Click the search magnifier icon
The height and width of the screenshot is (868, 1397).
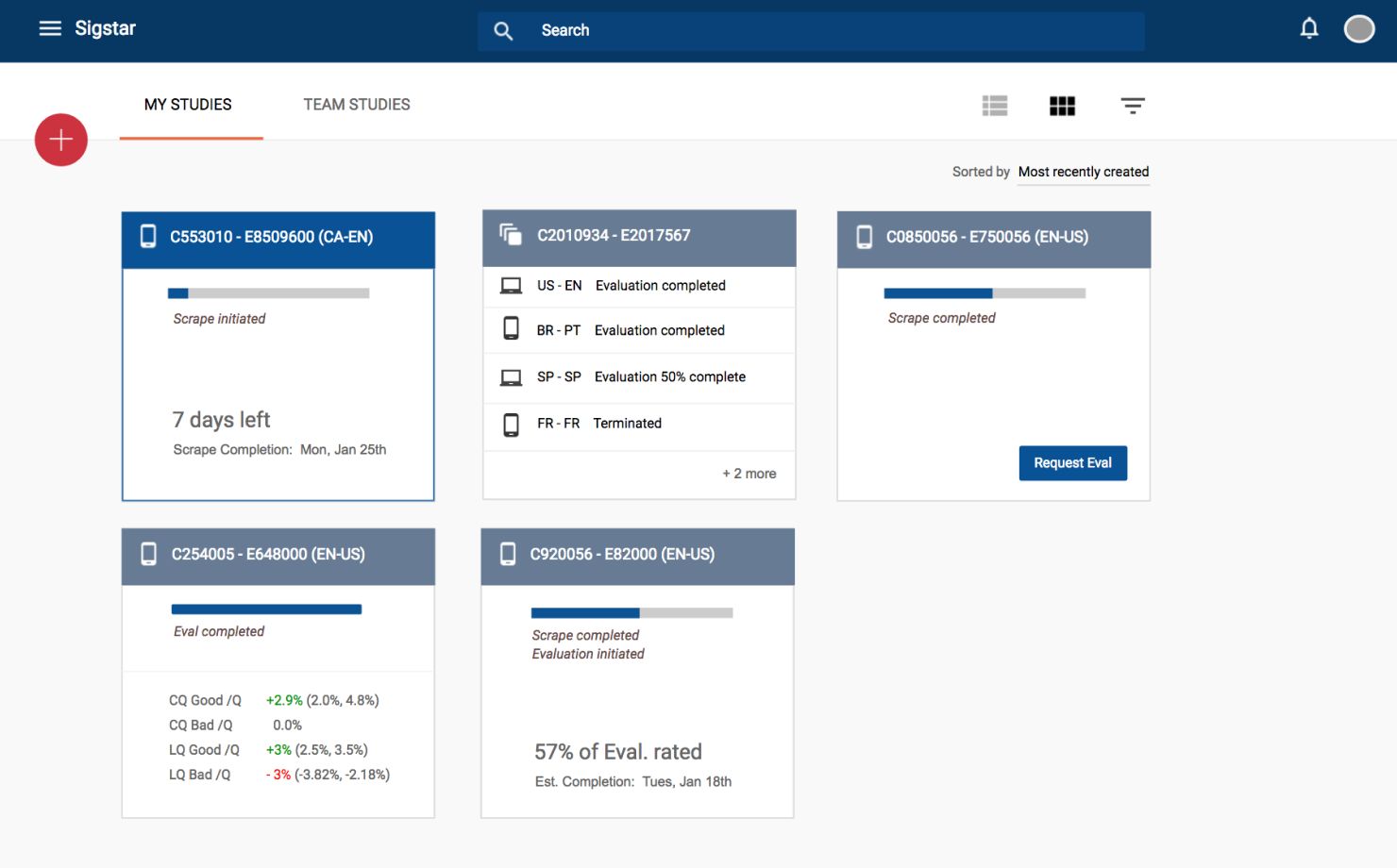click(x=503, y=31)
